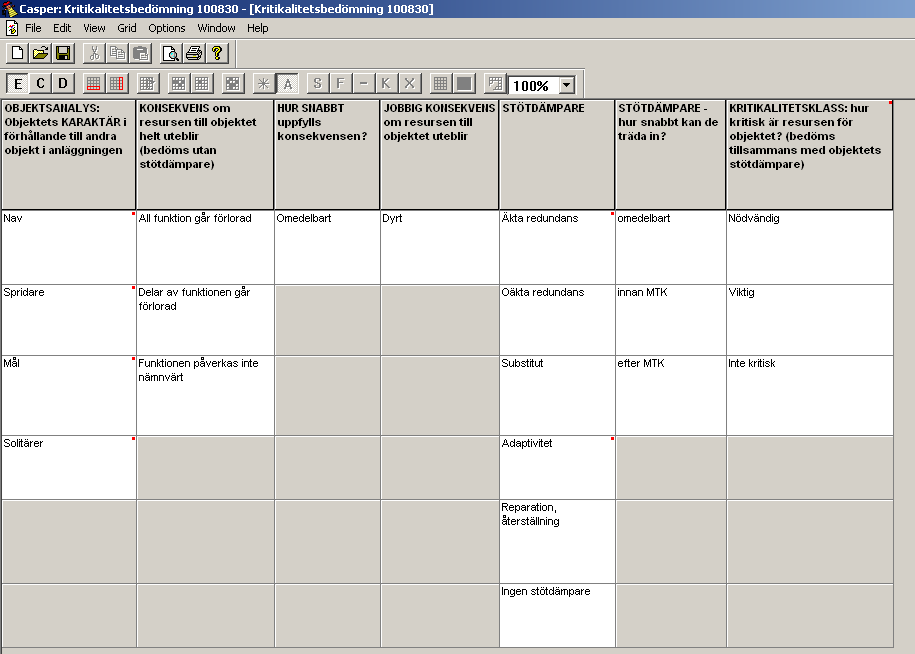Viewport: 915px width, 654px height.
Task: Select the HUR SNABBT column header
Action: [x=327, y=155]
